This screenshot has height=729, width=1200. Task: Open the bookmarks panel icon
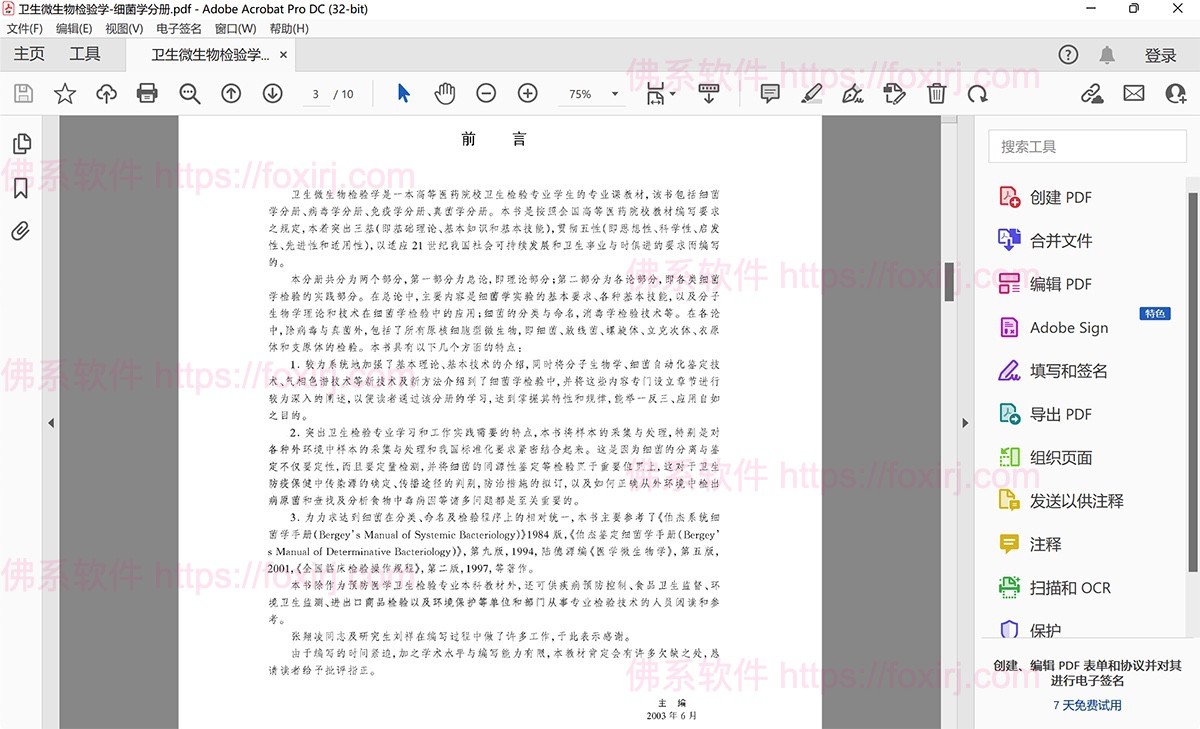pos(22,186)
